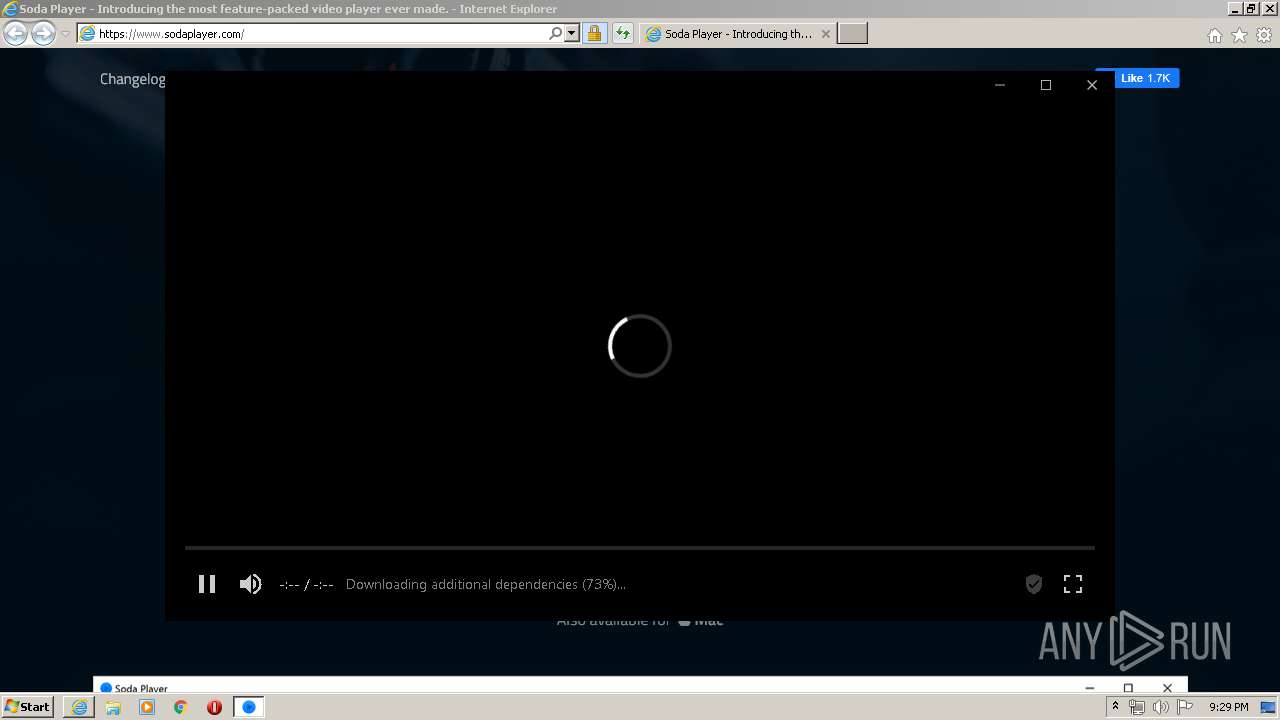
Task: Minimize the Internet Explorer window
Action: click(x=1235, y=8)
